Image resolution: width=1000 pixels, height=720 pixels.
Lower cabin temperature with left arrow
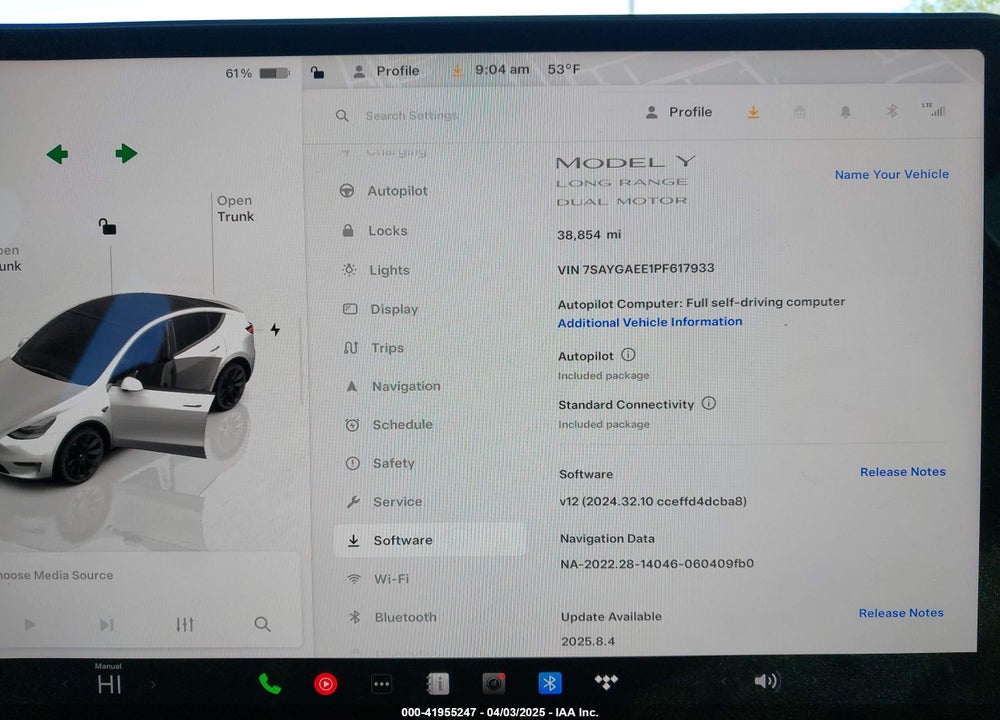66,684
